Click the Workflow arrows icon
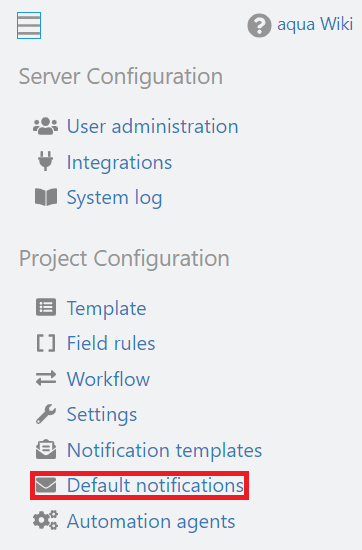Image resolution: width=362 pixels, height=550 pixels. 46,378
